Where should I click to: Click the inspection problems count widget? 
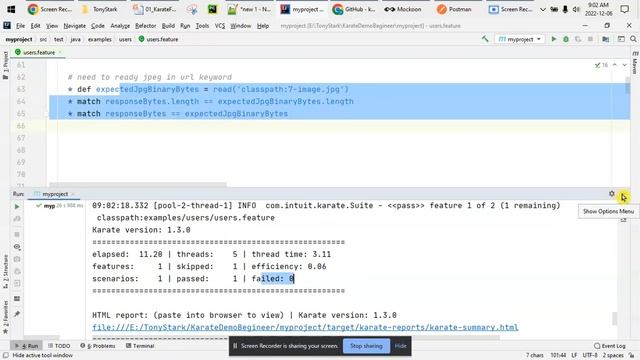(x=601, y=65)
